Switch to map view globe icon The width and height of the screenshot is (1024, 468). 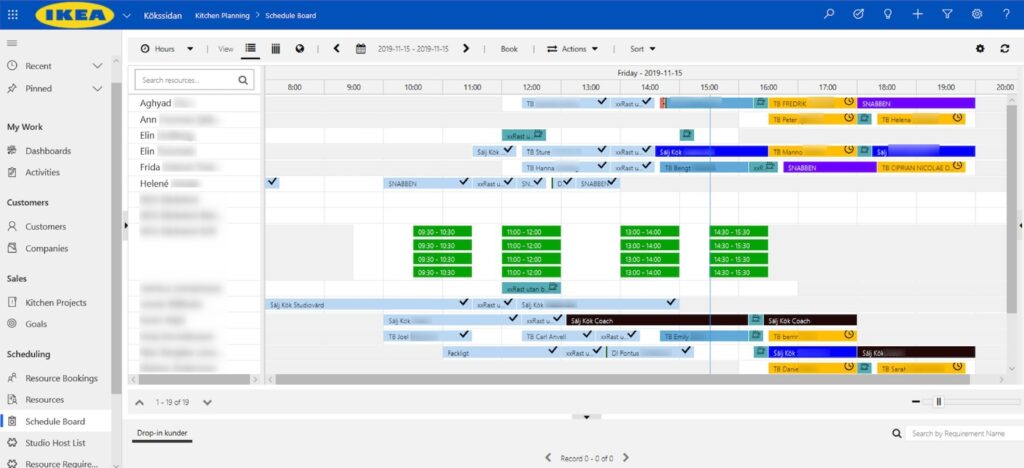[x=300, y=48]
